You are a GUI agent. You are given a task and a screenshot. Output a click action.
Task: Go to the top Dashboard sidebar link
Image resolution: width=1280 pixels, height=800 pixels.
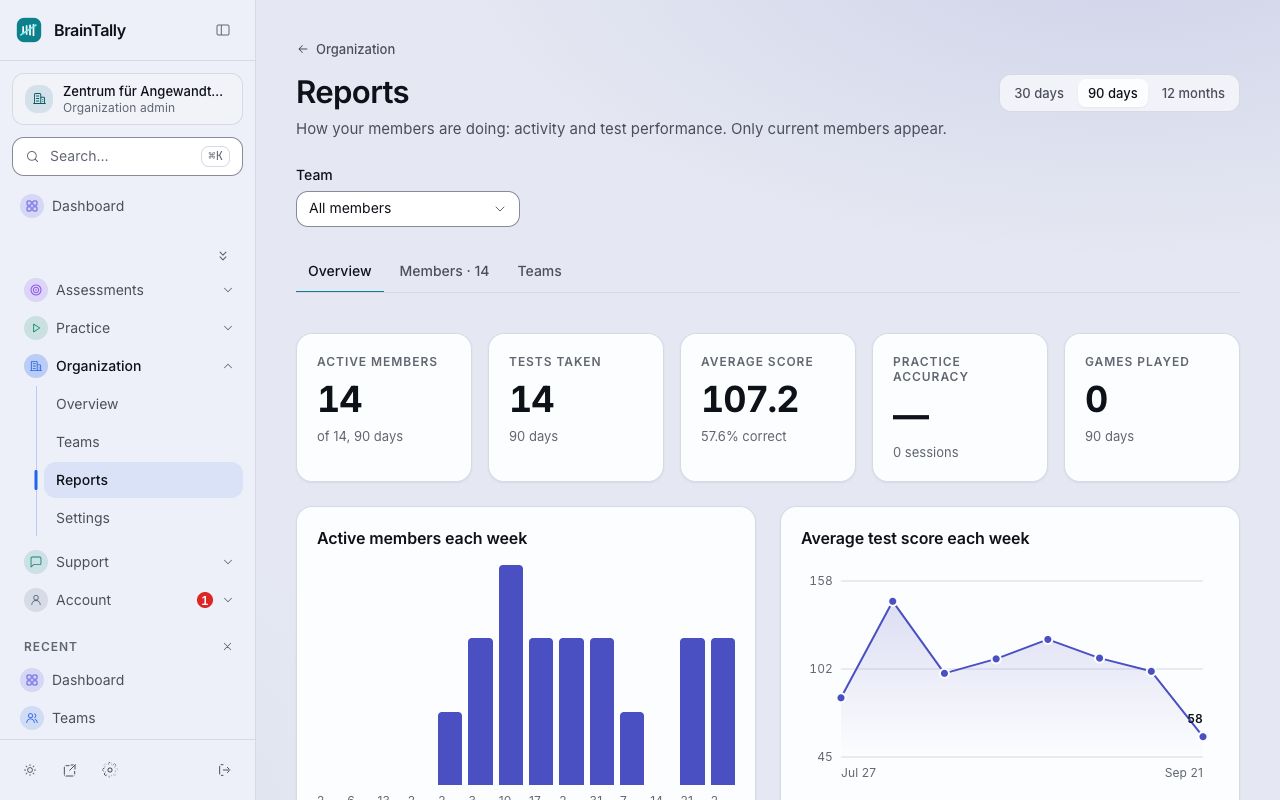127,206
